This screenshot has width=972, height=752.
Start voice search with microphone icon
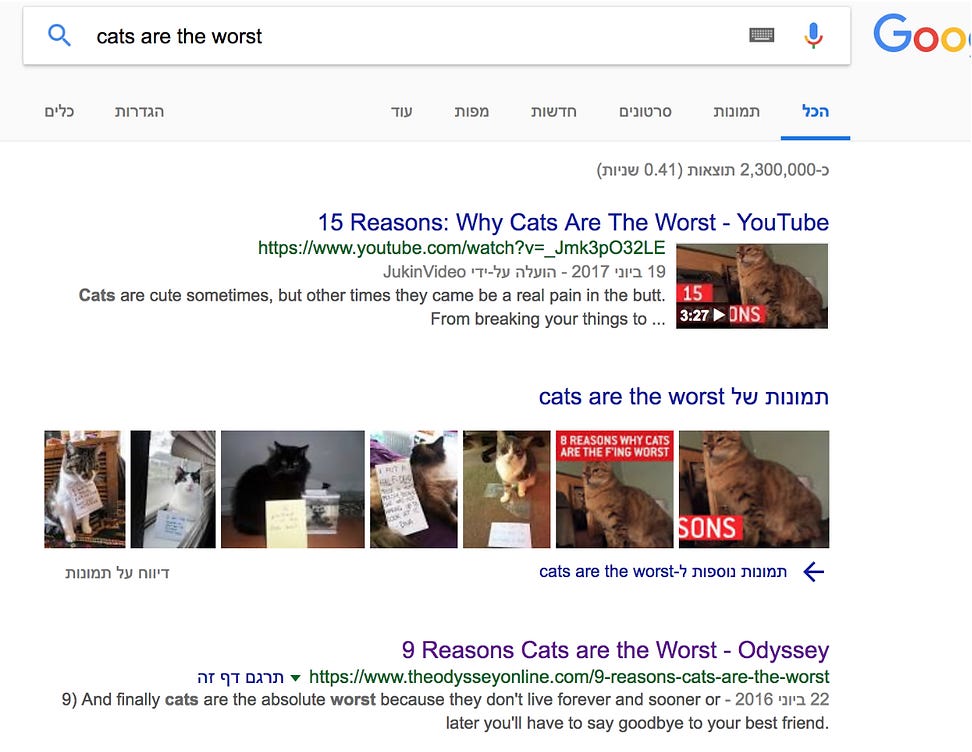coord(813,35)
